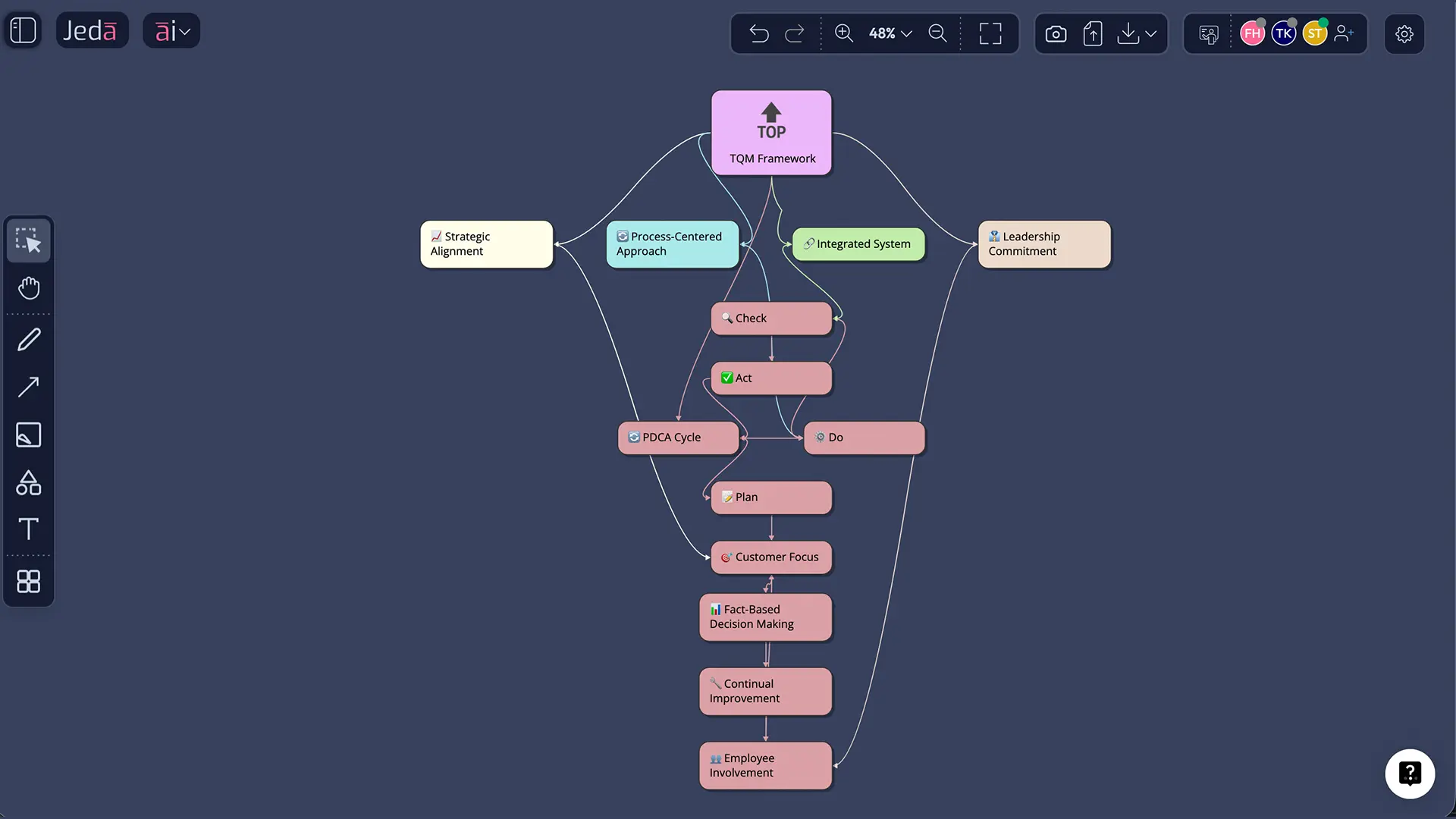Open the Image insert tool
The height and width of the screenshot is (819, 1456).
[29, 435]
